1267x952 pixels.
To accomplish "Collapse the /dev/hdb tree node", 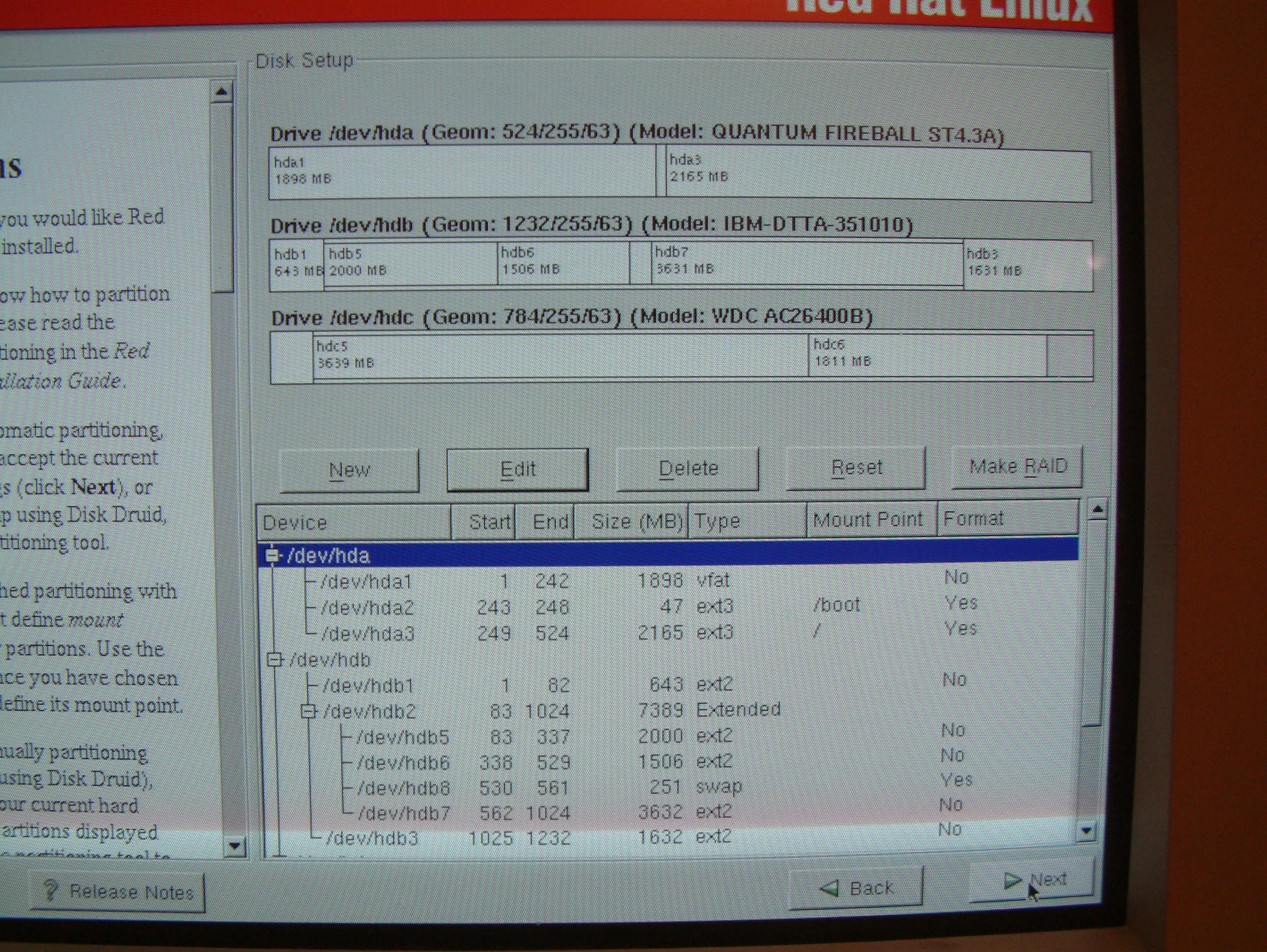I will (274, 659).
